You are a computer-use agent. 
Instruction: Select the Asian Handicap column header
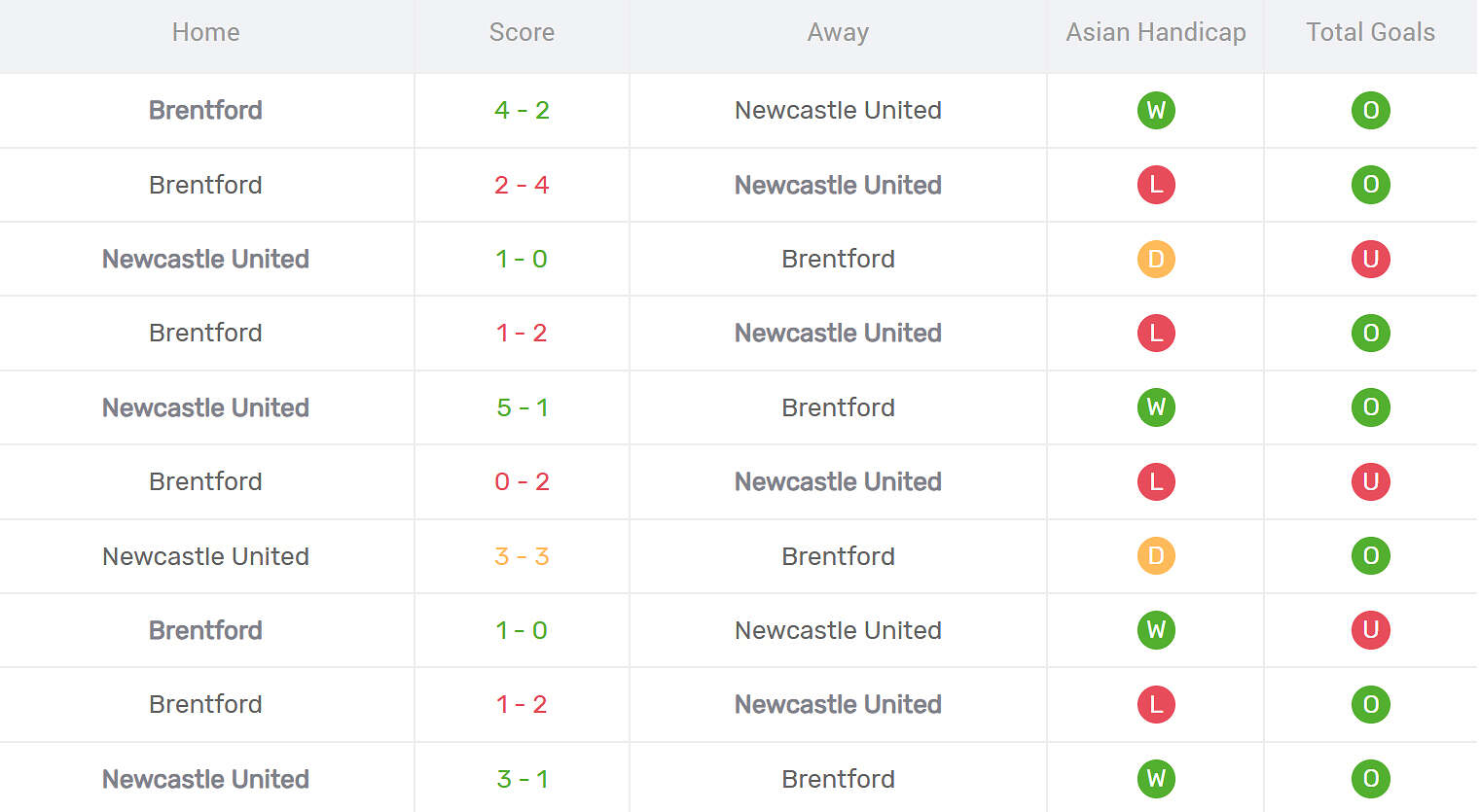1156,32
